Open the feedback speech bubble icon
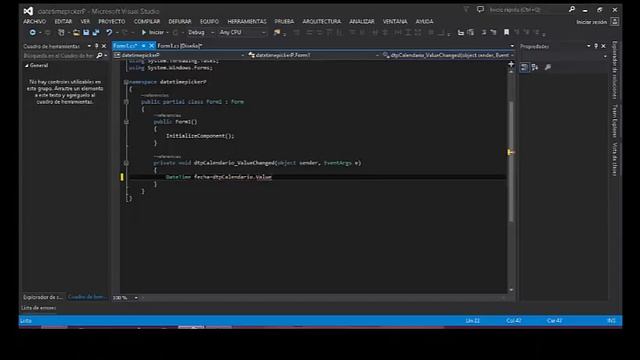This screenshot has width=640, height=360. click(480, 9)
